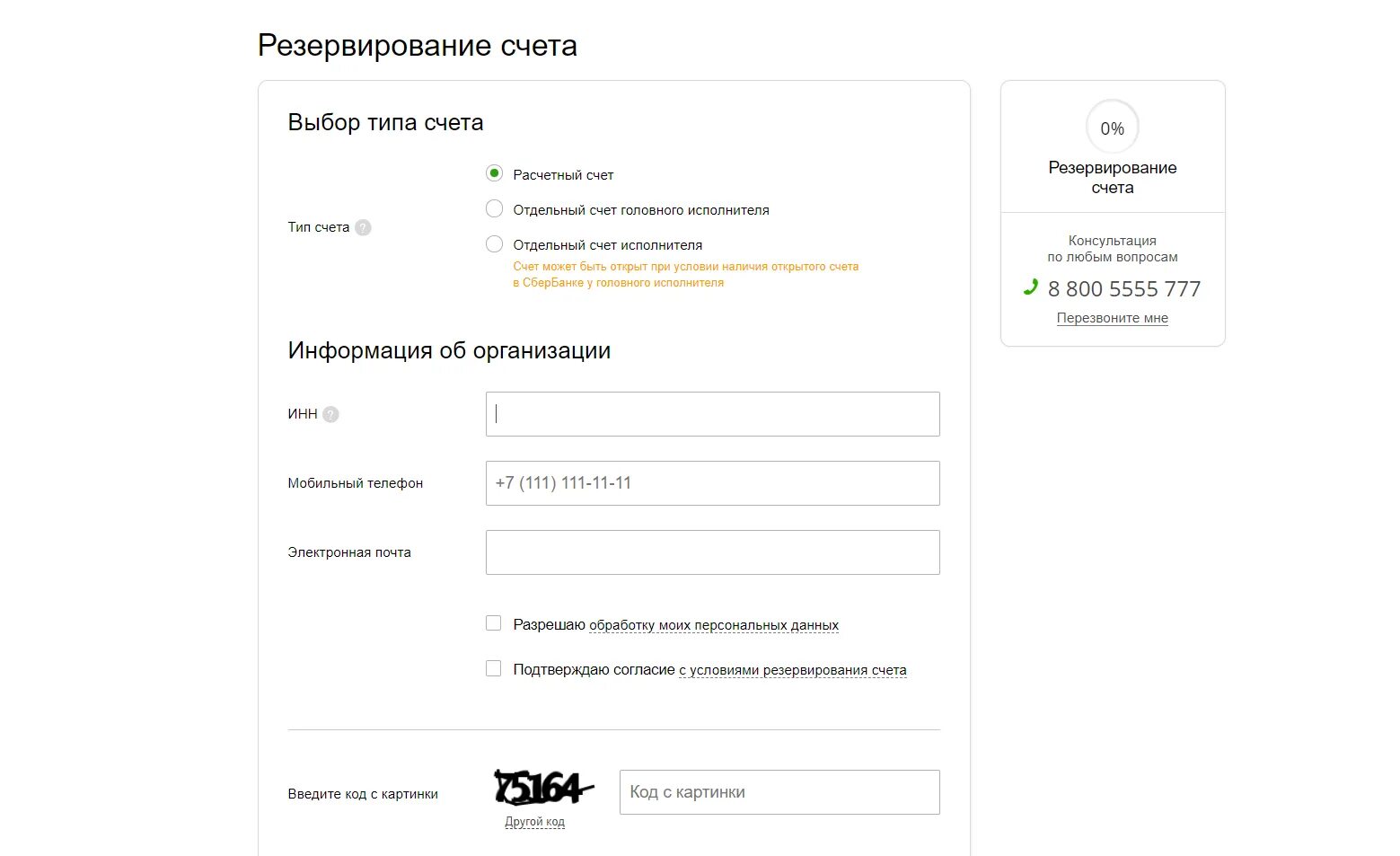Image resolution: width=1400 pixels, height=856 pixels.
Task: Click the 8 800 5555 777 phone number
Action: [x=1124, y=289]
